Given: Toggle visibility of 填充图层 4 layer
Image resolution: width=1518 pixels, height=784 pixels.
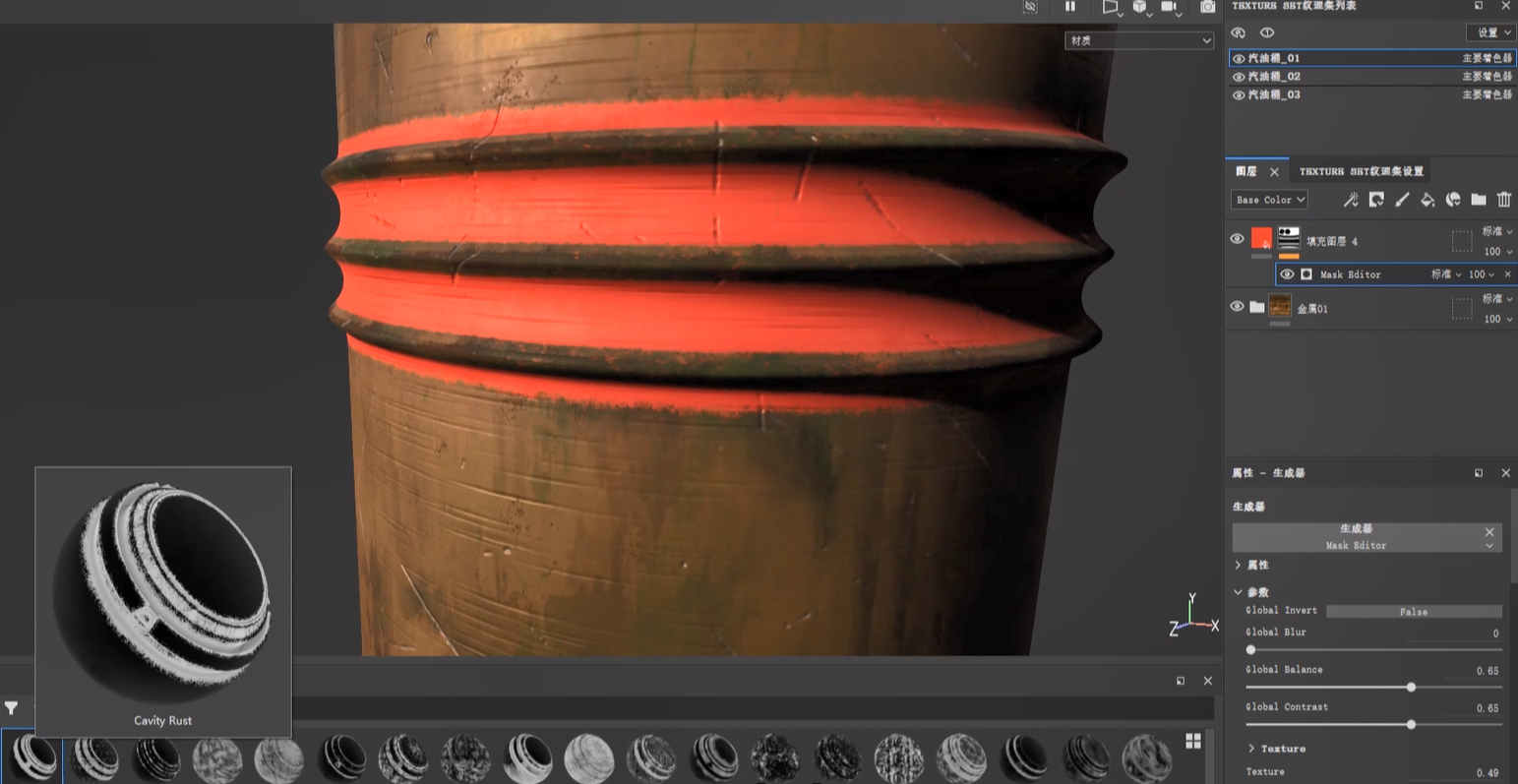Looking at the screenshot, I should (x=1238, y=239).
